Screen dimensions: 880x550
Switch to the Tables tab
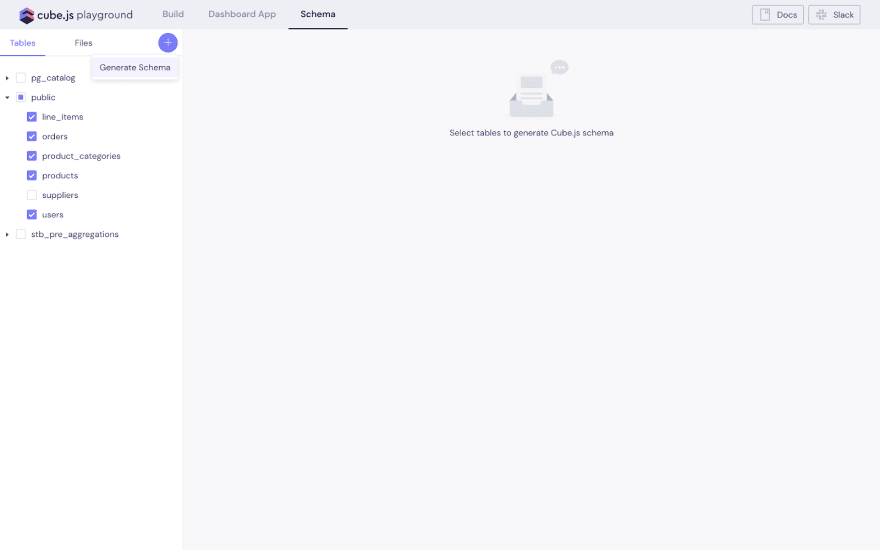[x=22, y=43]
